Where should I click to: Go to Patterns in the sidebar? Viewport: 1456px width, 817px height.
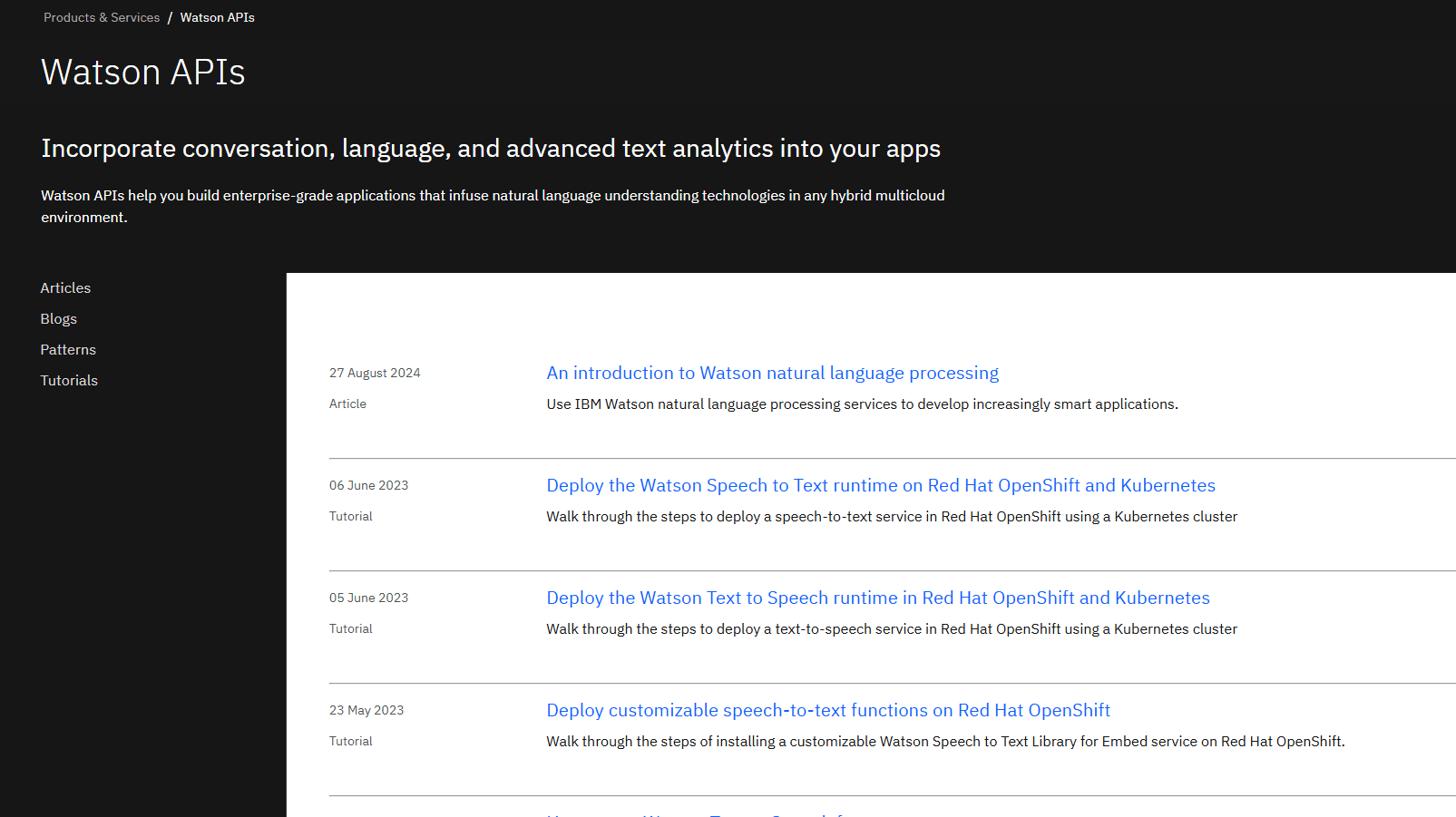pyautogui.click(x=68, y=349)
